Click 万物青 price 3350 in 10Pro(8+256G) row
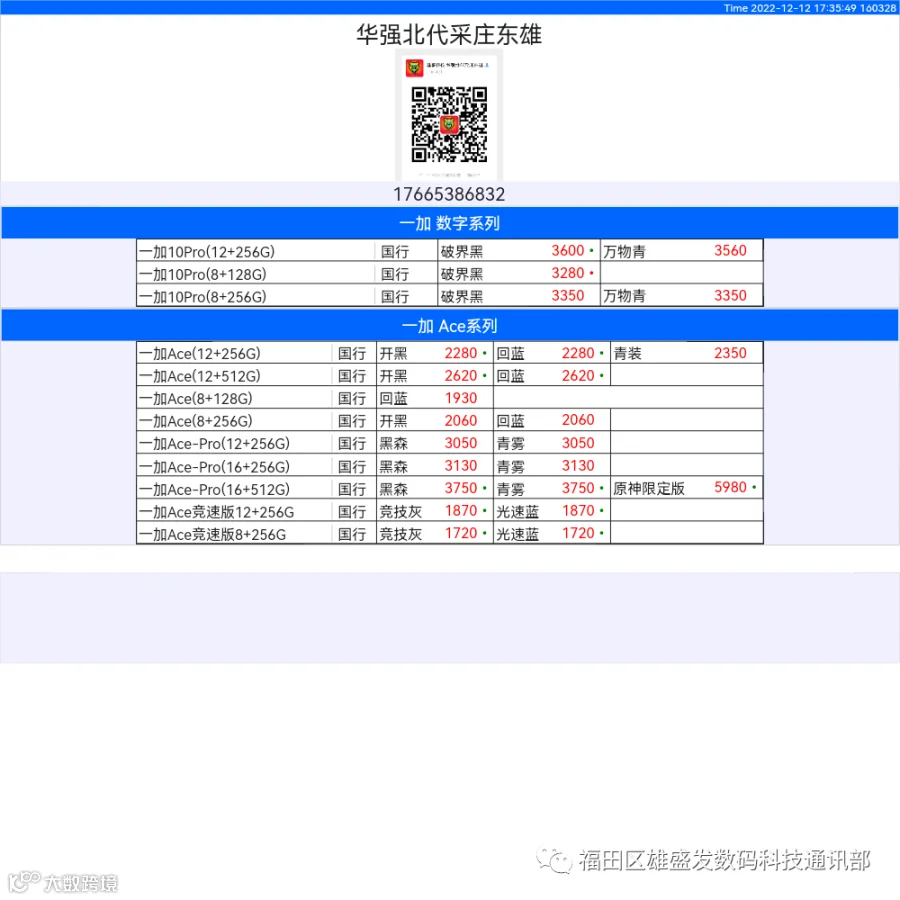The height and width of the screenshot is (900, 900). pos(730,295)
